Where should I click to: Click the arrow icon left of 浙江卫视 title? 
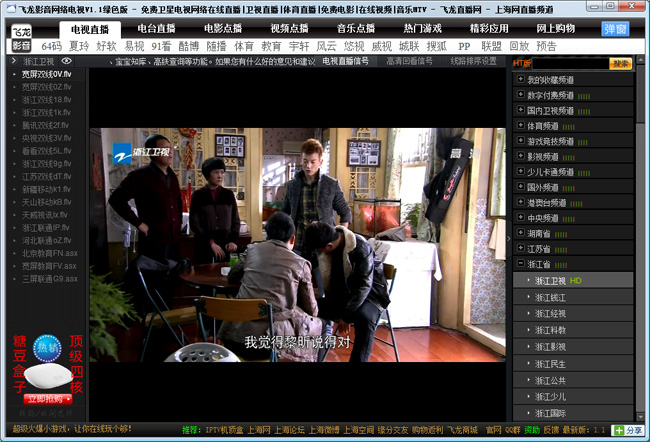(x=13, y=61)
